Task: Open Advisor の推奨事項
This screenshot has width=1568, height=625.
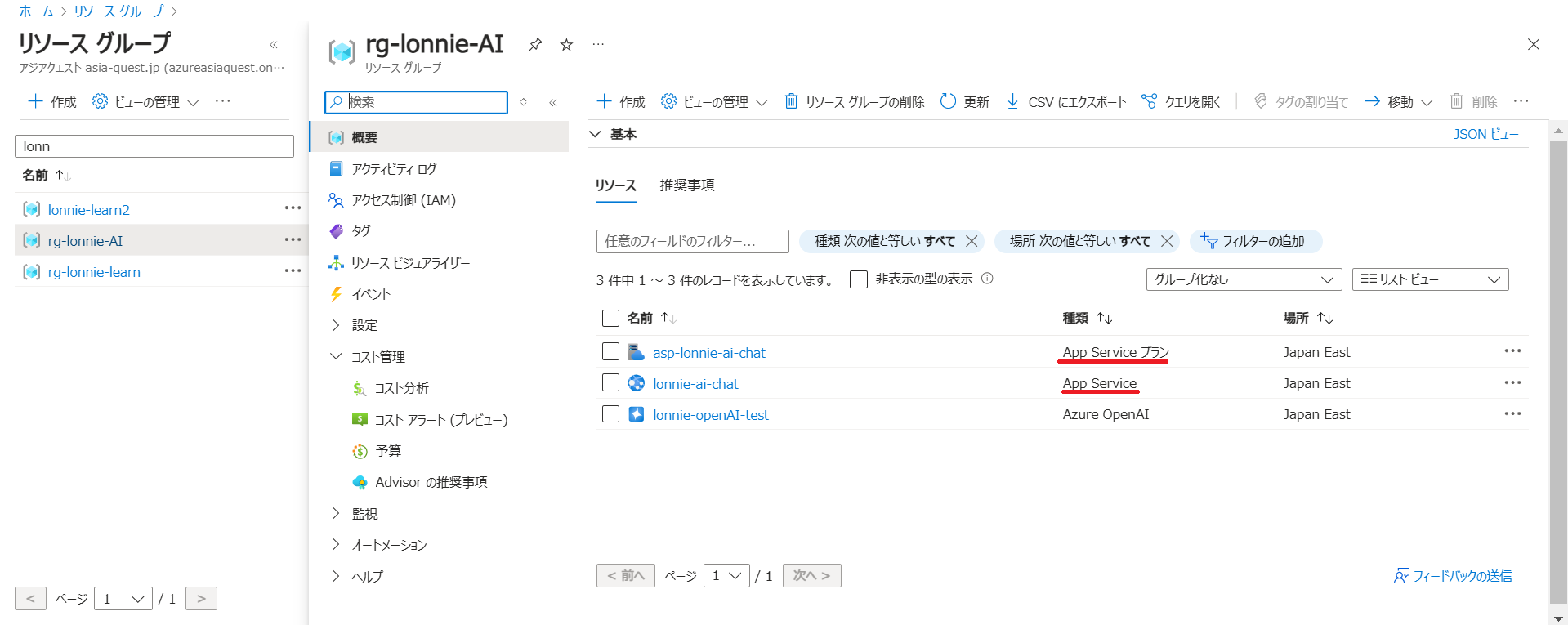Action: tap(431, 482)
